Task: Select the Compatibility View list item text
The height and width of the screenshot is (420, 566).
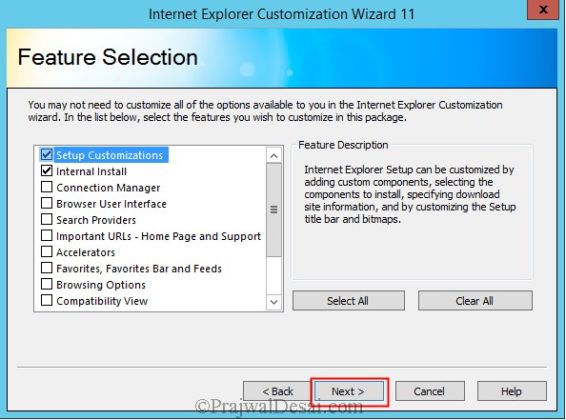Action: [x=102, y=301]
